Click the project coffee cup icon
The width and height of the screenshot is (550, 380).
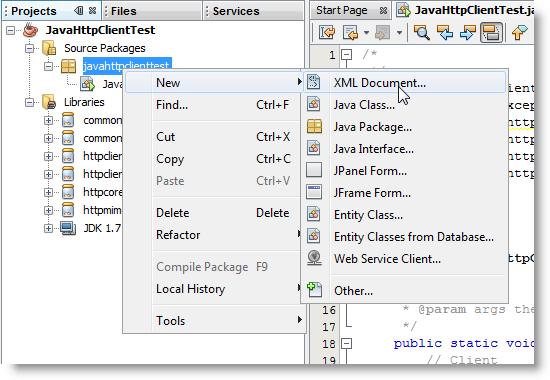coord(31,30)
